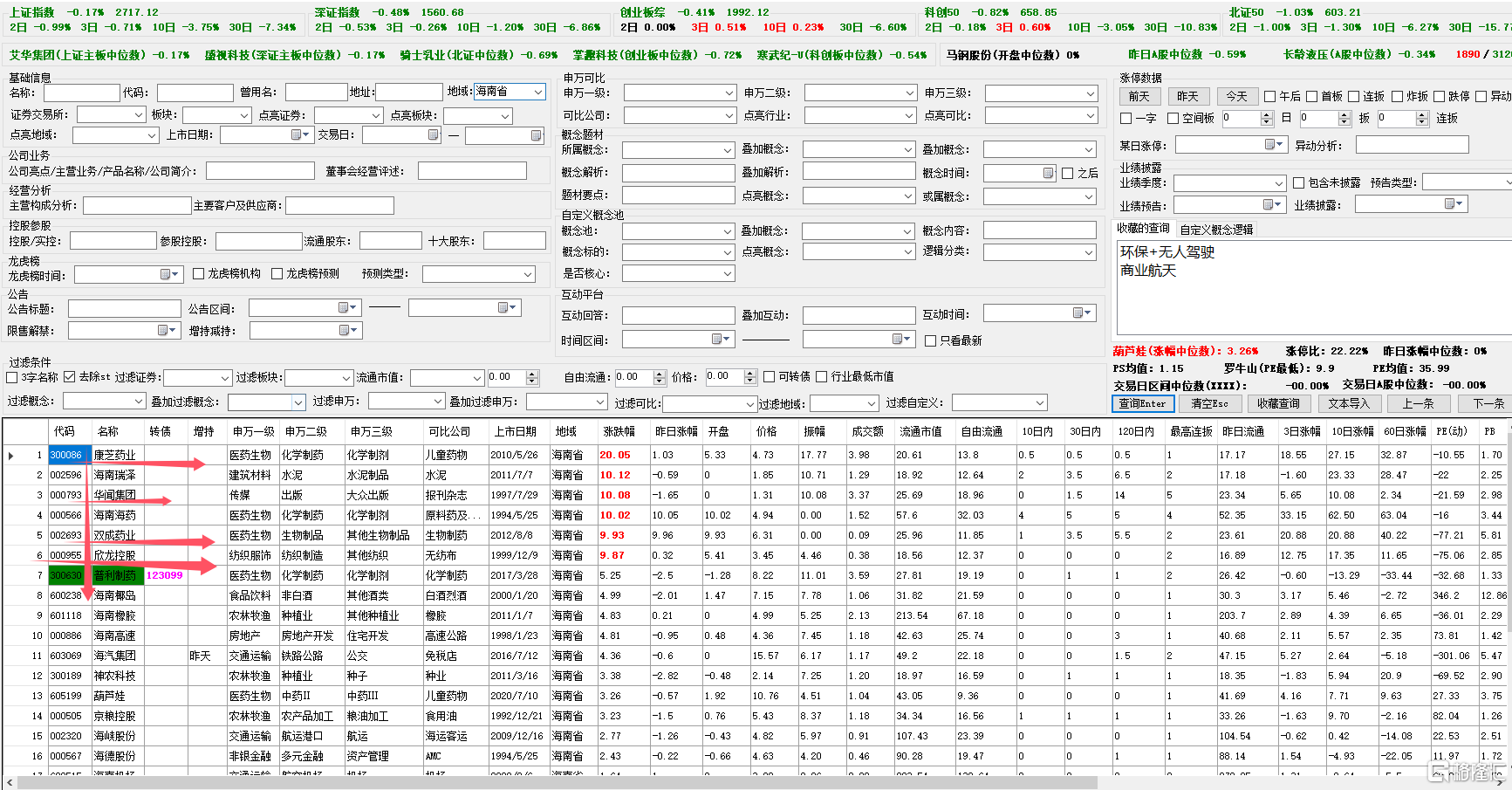
Task: Open the 所属概念 dropdown
Action: pos(678,150)
